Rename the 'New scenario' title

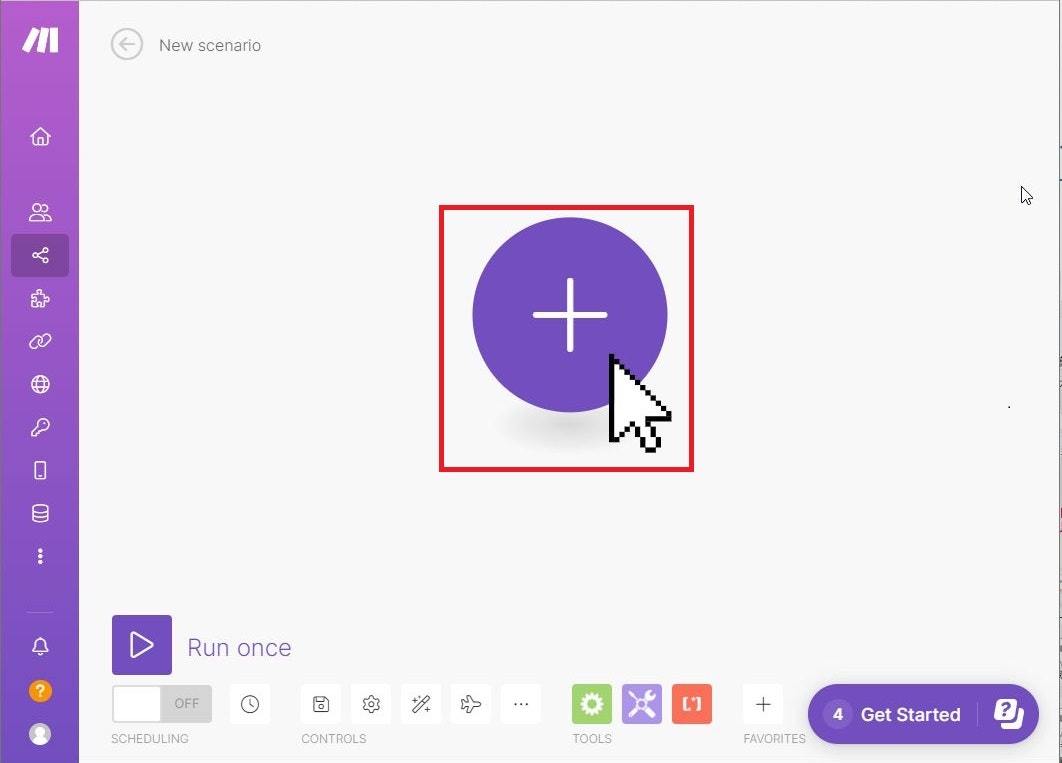click(x=210, y=45)
